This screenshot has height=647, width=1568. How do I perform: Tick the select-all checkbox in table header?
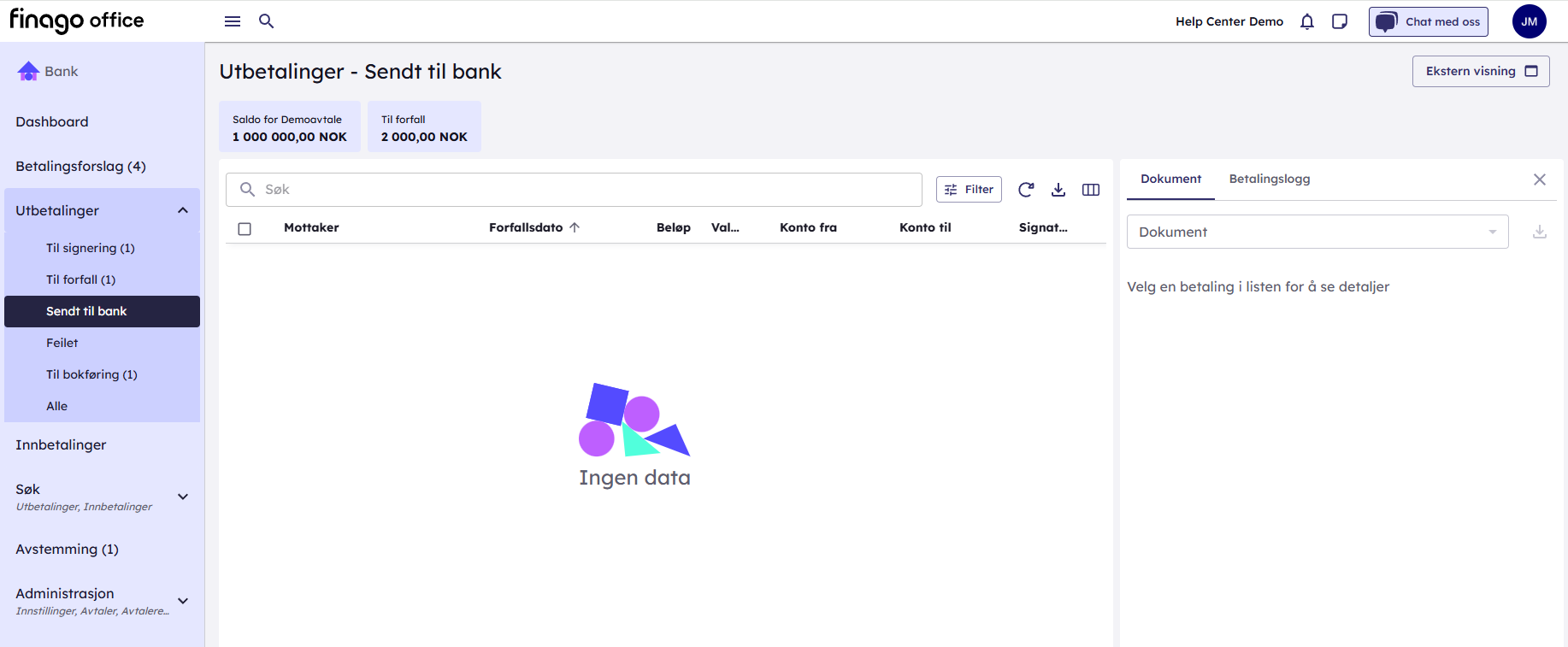(x=245, y=228)
